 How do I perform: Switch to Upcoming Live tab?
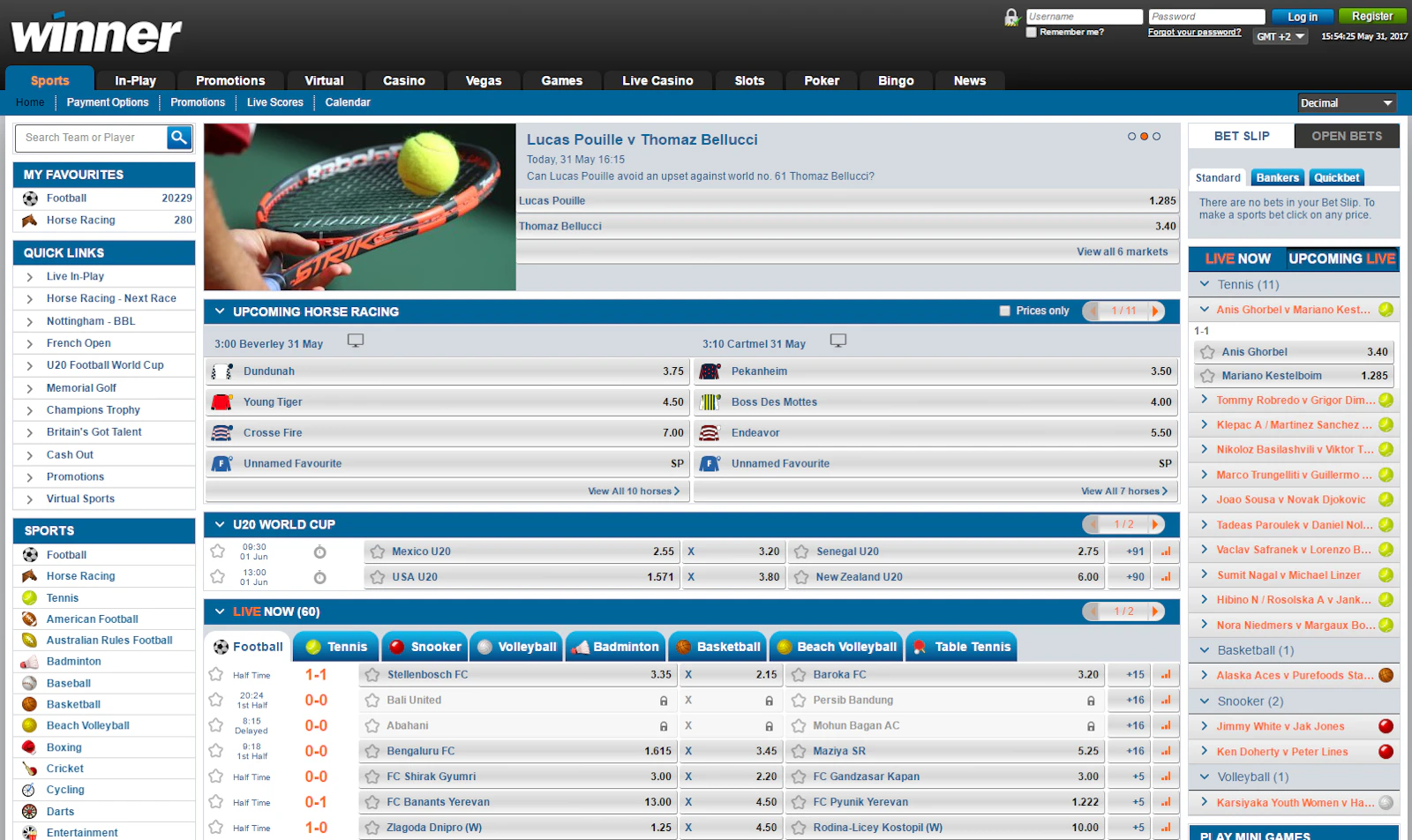(x=1341, y=259)
